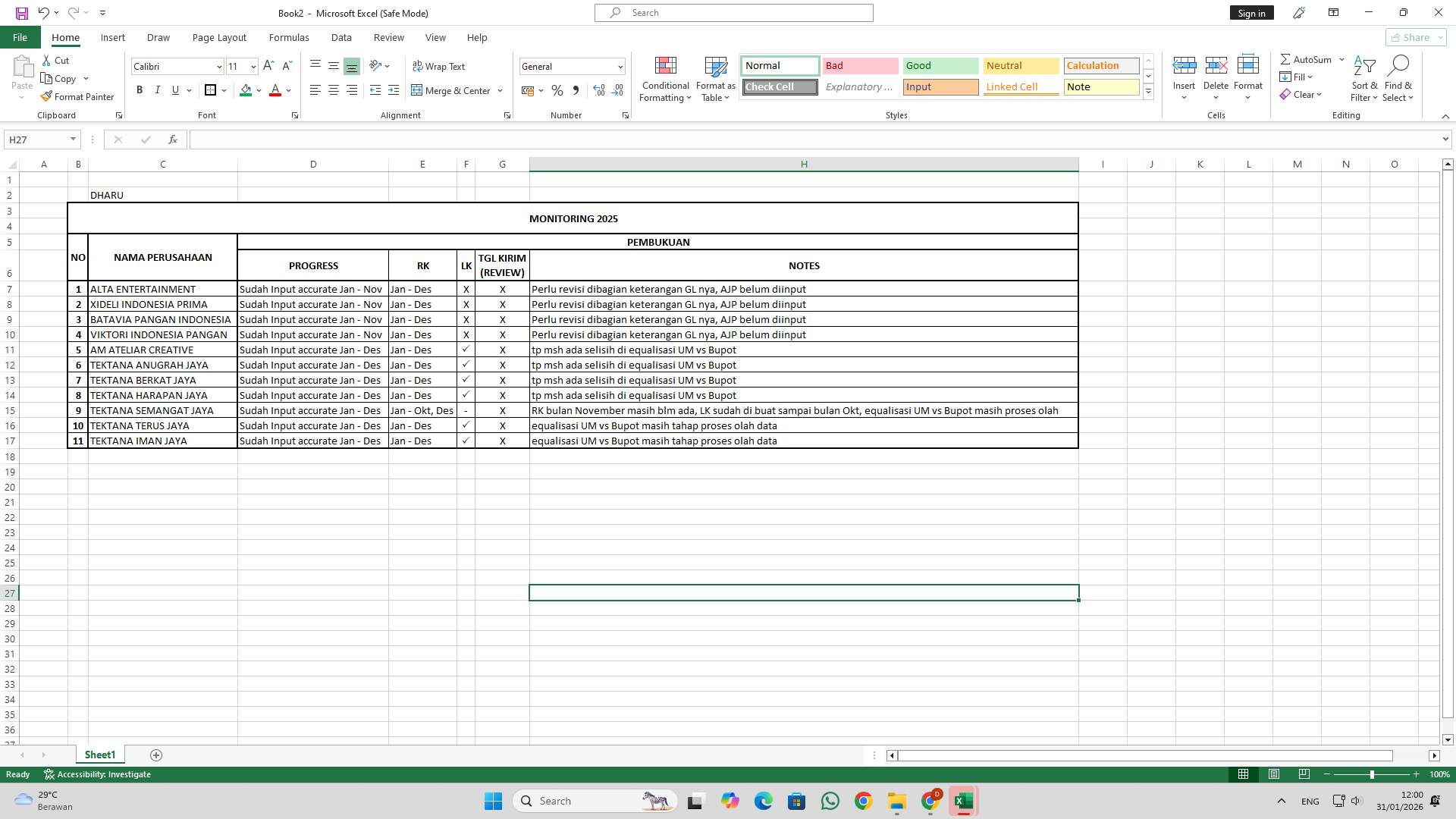Open Conditional Formatting options
The width and height of the screenshot is (1456, 819).
coord(665,78)
